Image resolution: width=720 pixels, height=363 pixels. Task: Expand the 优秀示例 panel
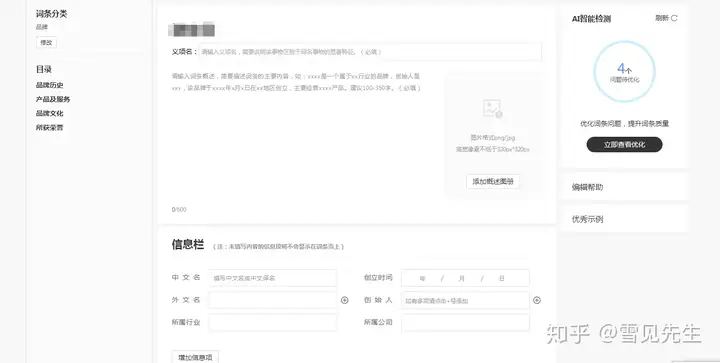click(x=624, y=219)
